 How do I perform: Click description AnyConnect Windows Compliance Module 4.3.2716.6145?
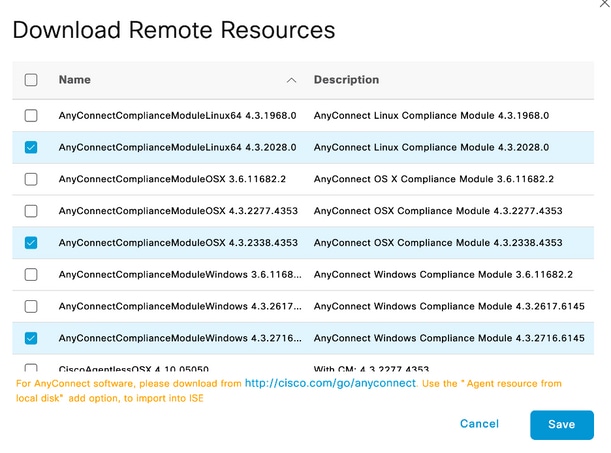(x=449, y=338)
